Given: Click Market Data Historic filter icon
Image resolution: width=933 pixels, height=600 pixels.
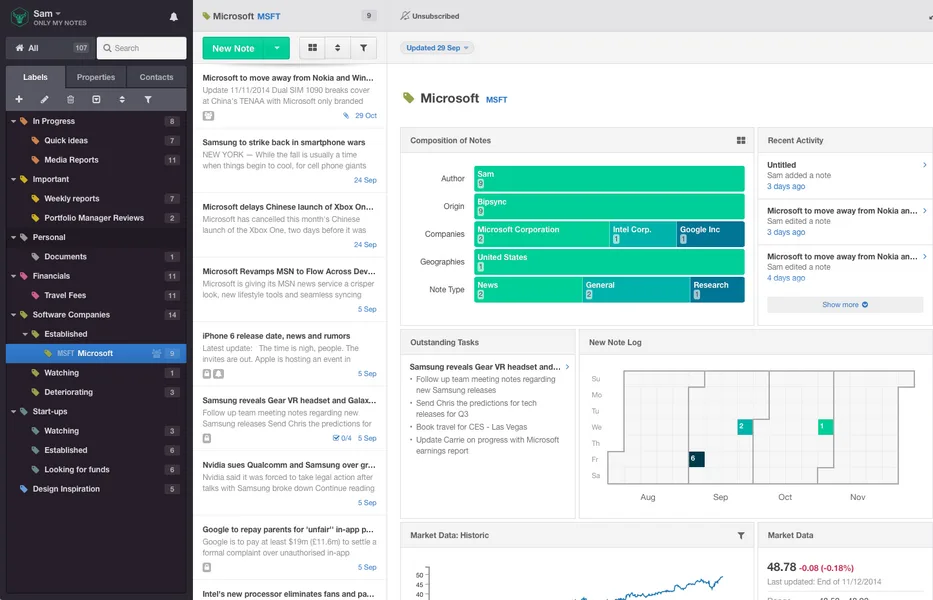Looking at the screenshot, I should 741,535.
